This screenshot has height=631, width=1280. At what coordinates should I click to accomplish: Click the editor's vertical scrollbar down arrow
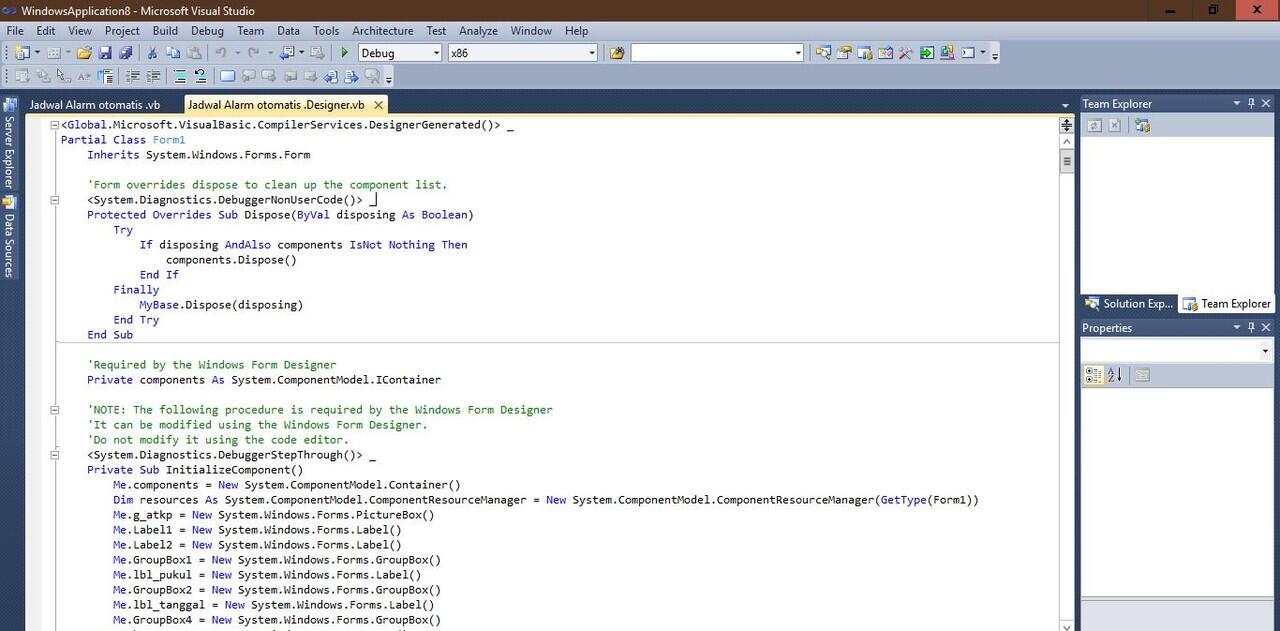[1067, 625]
